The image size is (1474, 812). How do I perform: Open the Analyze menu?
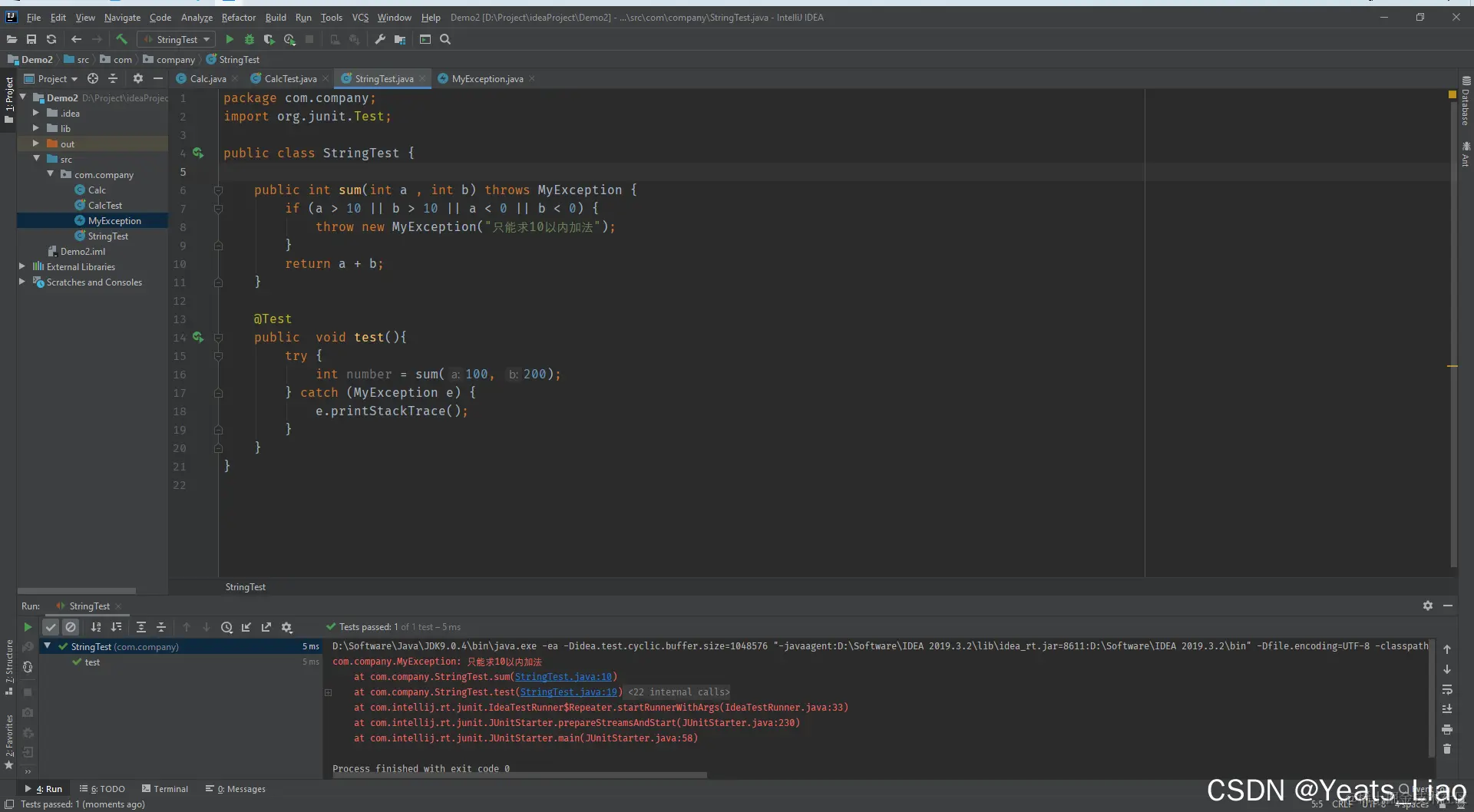coord(197,17)
